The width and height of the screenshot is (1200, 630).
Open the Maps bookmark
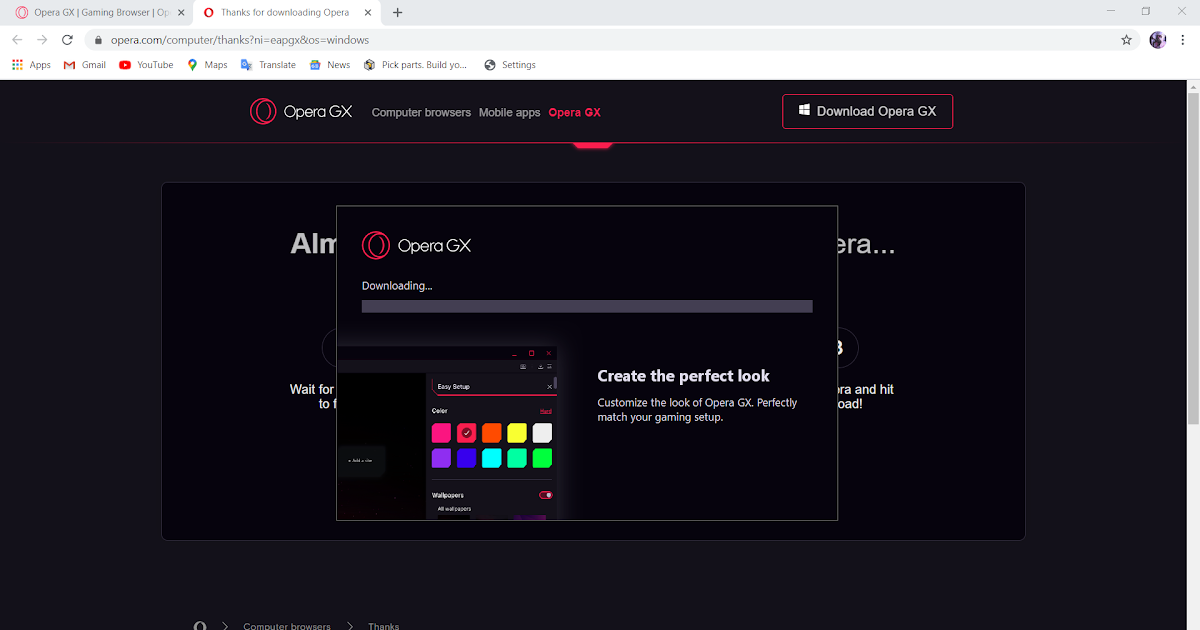click(x=207, y=65)
